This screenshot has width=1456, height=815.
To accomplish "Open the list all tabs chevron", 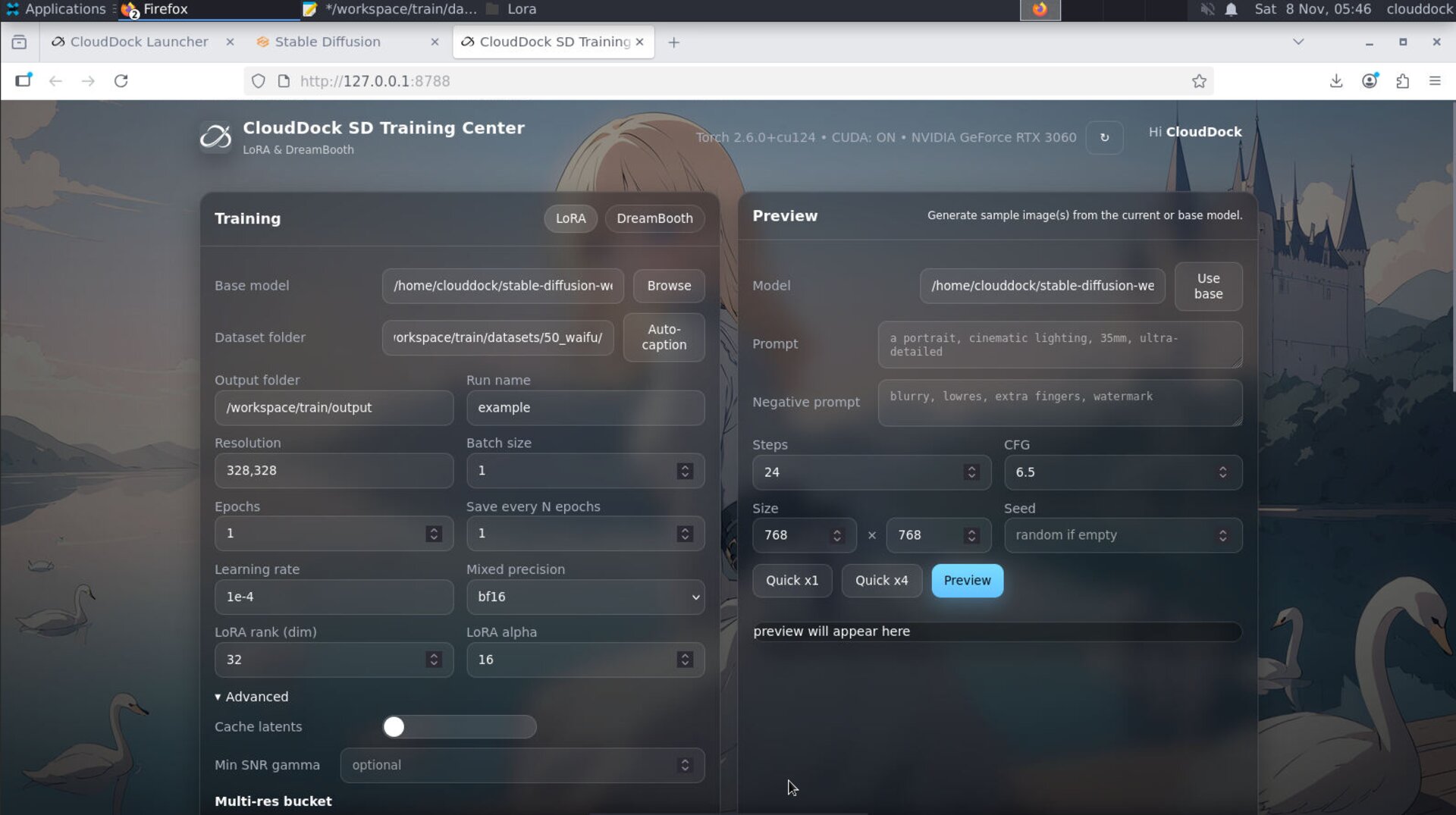I will (1298, 42).
